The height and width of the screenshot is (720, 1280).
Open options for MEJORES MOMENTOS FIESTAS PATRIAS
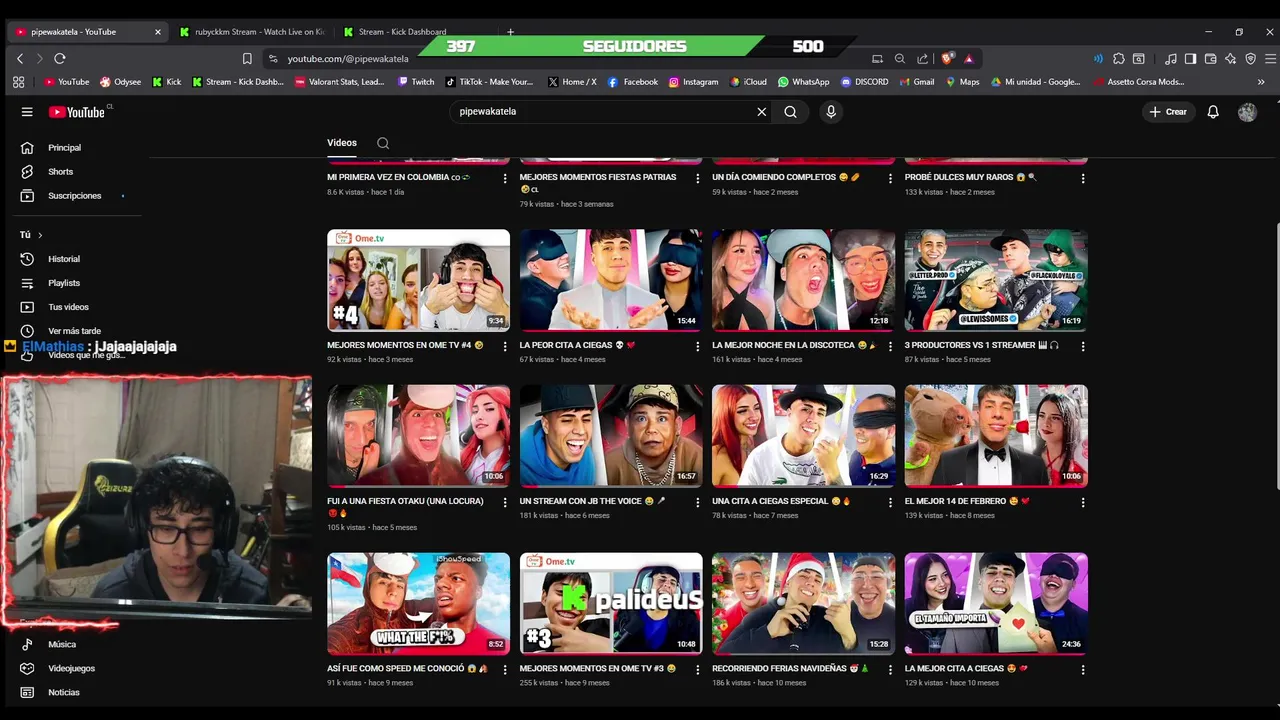coord(698,179)
